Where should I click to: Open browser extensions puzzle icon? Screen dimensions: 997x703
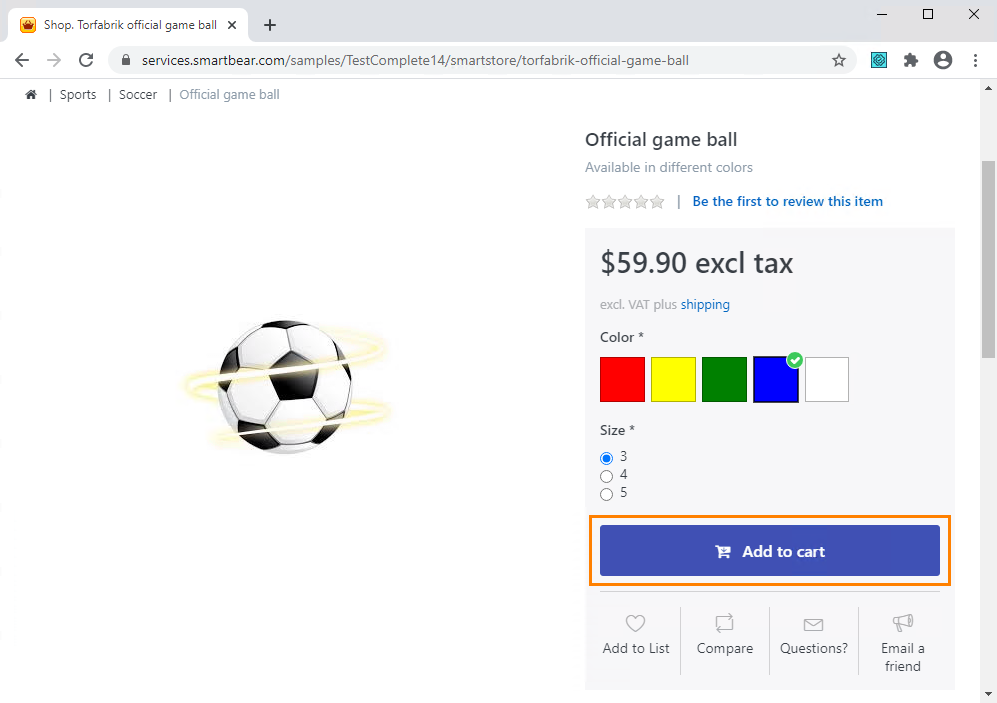(911, 60)
